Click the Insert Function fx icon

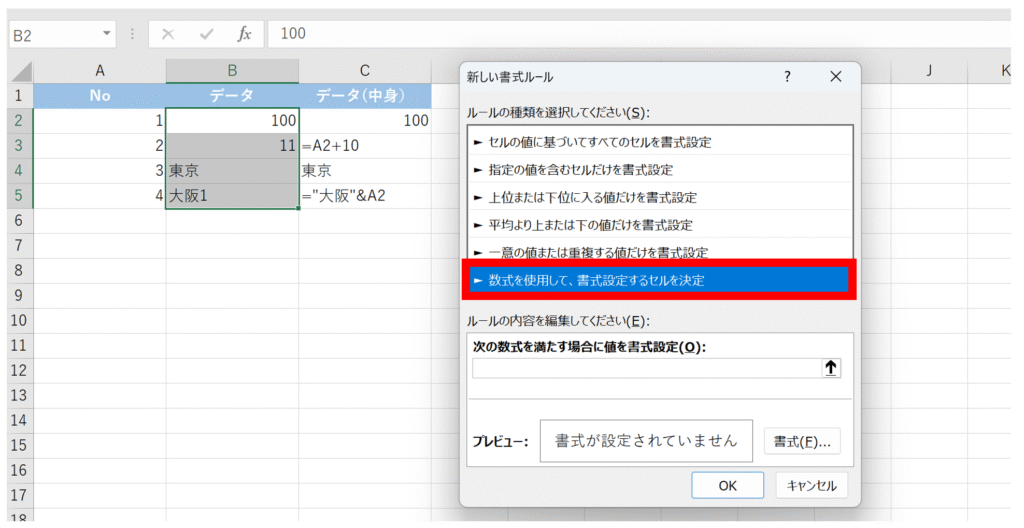pos(244,34)
